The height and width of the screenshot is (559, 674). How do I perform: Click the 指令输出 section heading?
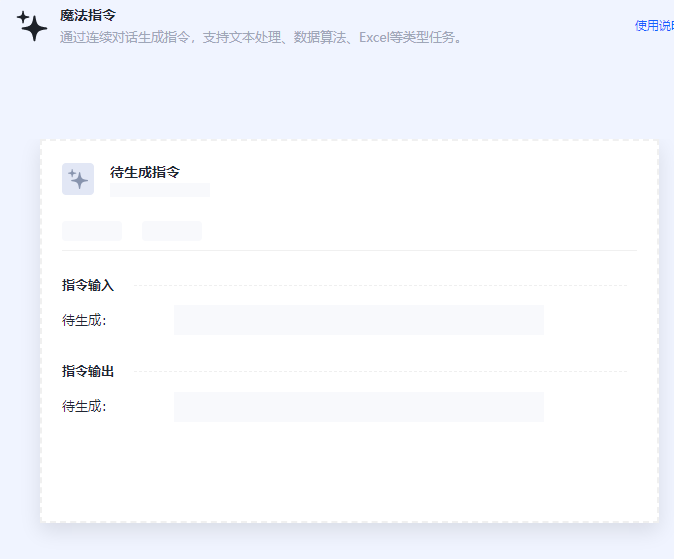pos(88,371)
